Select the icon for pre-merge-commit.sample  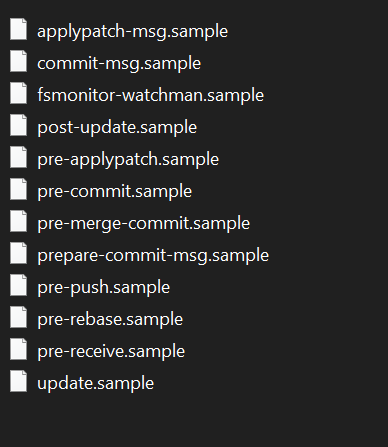point(18,221)
